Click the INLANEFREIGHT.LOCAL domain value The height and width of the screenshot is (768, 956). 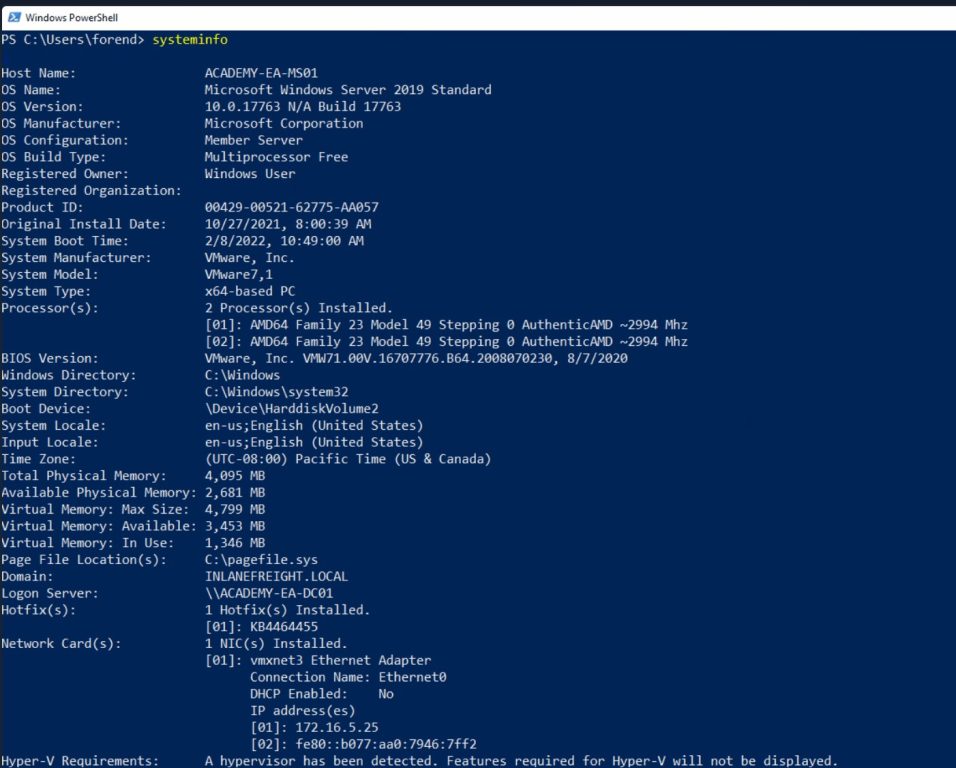coord(276,577)
